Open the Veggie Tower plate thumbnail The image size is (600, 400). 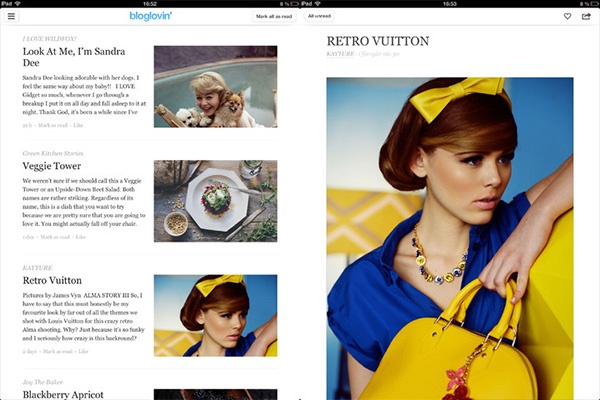pos(215,201)
